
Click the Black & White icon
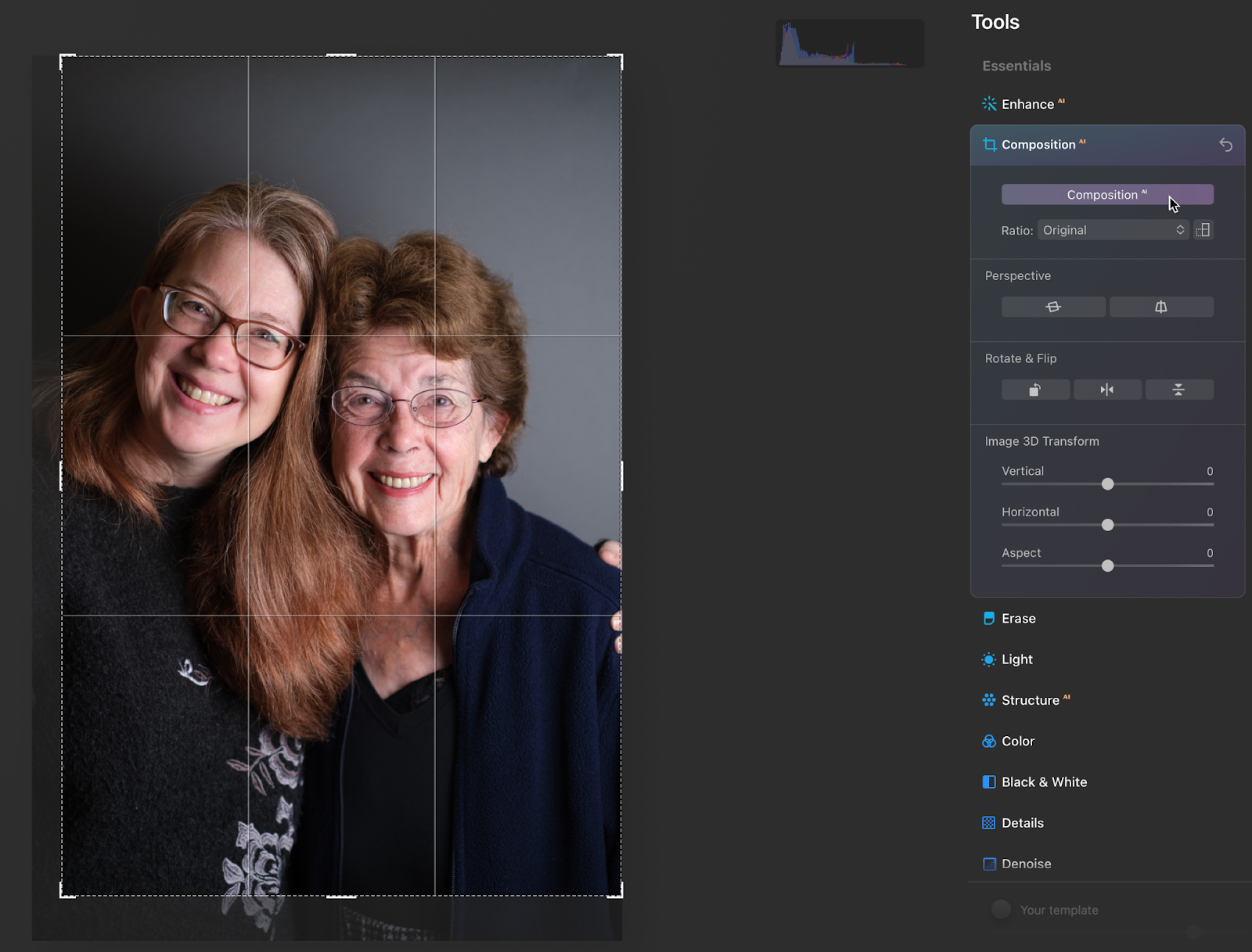[989, 782]
